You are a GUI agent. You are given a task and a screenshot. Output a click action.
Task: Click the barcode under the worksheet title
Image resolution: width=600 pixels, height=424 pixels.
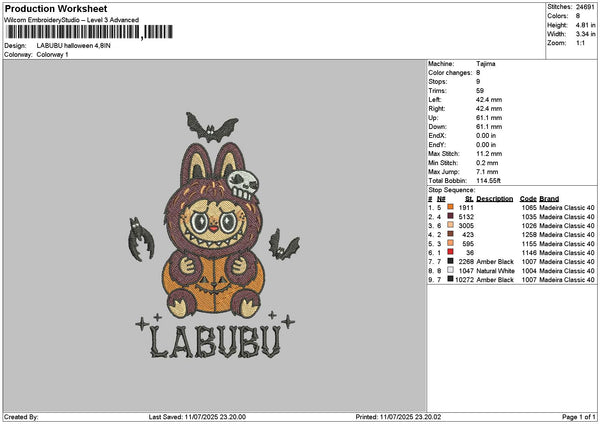[90, 32]
